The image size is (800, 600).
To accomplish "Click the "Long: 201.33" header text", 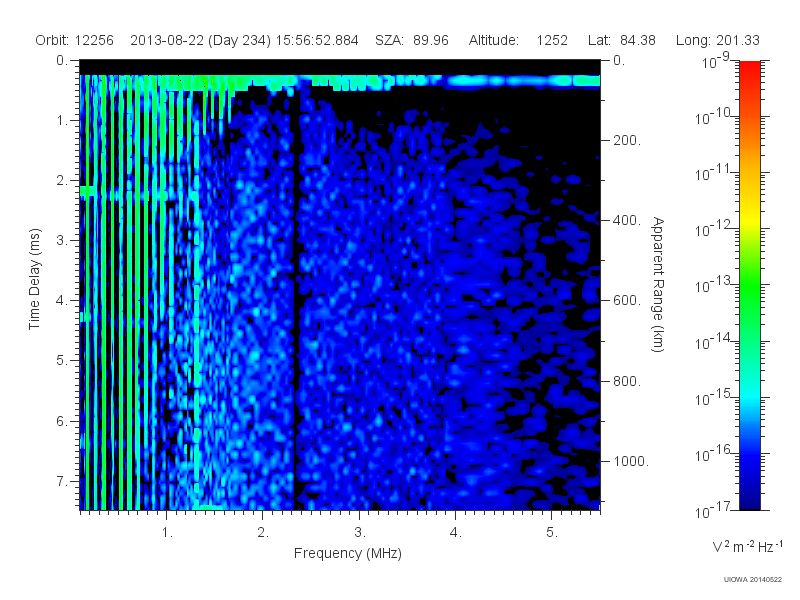I will coord(718,40).
